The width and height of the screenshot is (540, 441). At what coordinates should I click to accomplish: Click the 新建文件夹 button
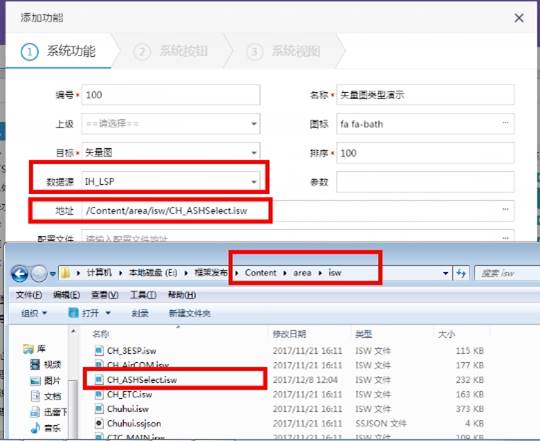tap(189, 313)
